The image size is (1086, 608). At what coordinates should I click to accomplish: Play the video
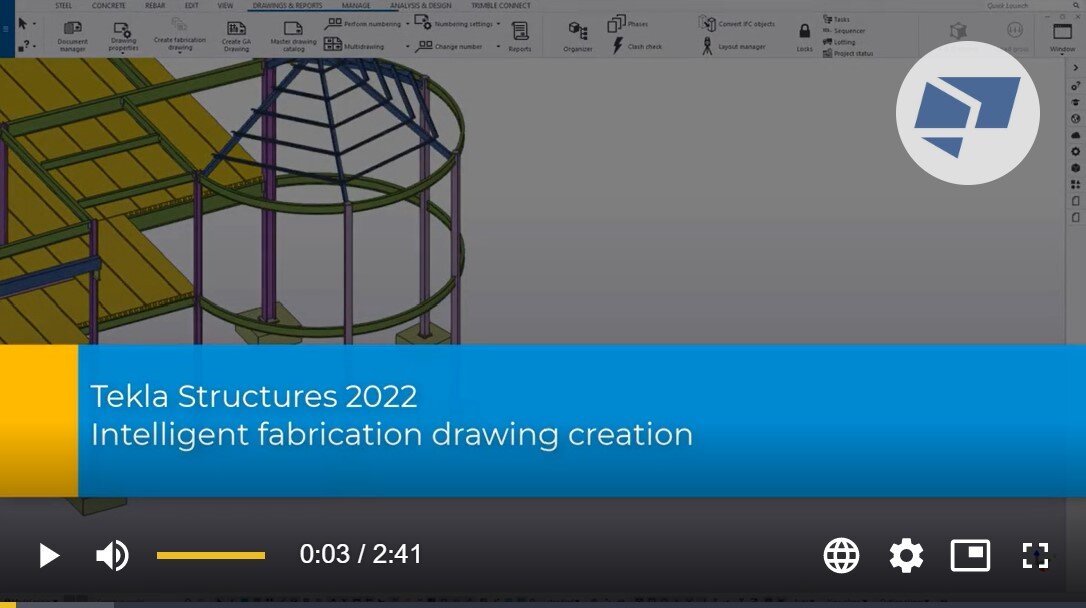point(48,555)
